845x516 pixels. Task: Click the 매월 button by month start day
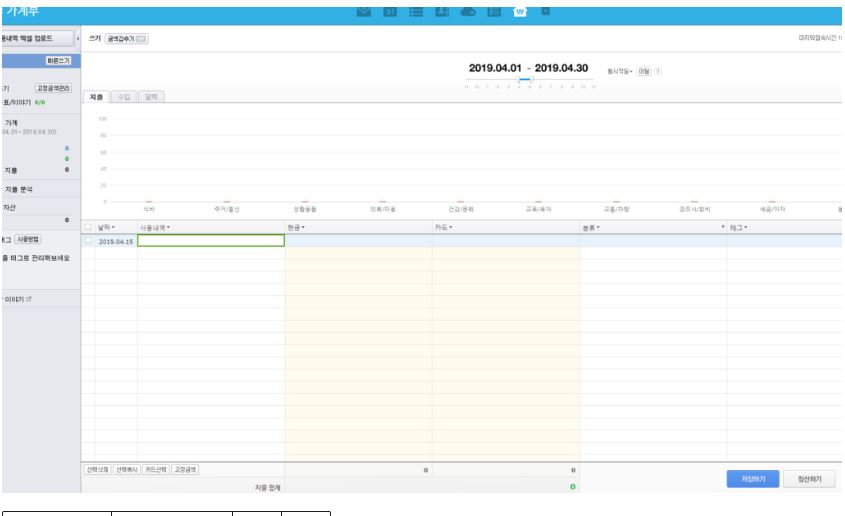coord(644,71)
